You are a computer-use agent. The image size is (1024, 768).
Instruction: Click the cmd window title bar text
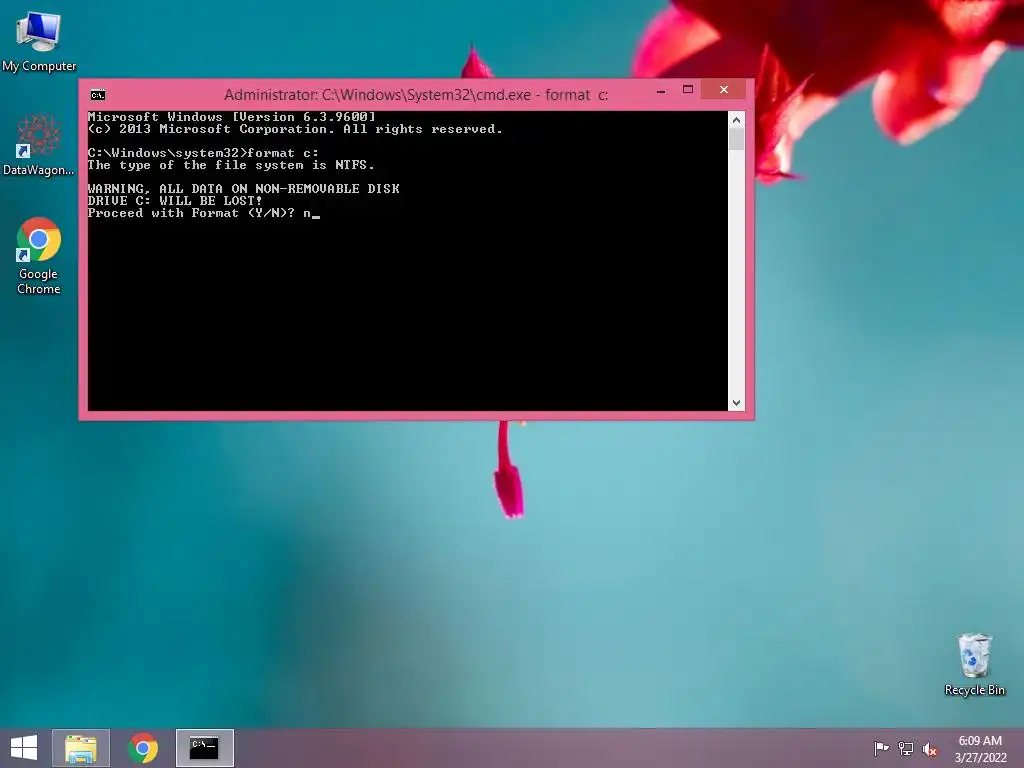tap(416, 95)
